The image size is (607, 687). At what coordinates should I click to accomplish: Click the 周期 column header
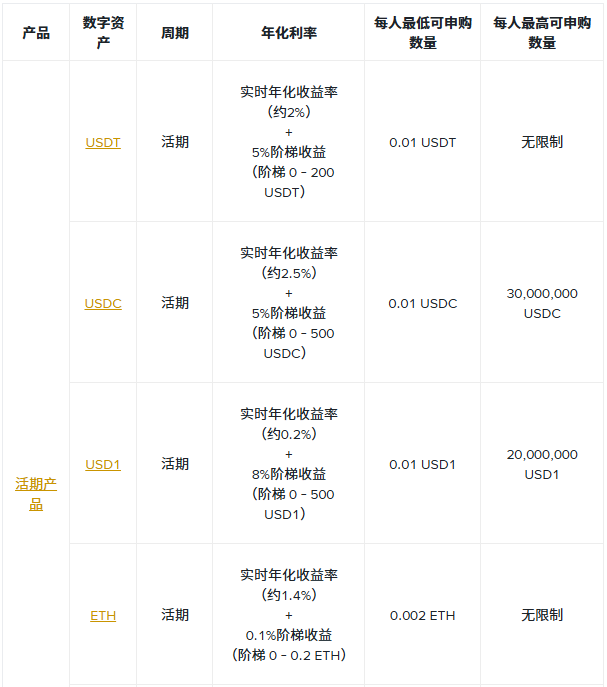tap(174, 33)
